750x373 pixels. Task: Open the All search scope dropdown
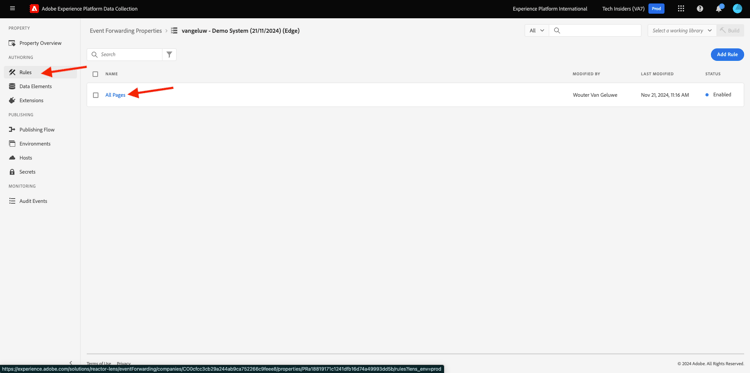(x=537, y=31)
